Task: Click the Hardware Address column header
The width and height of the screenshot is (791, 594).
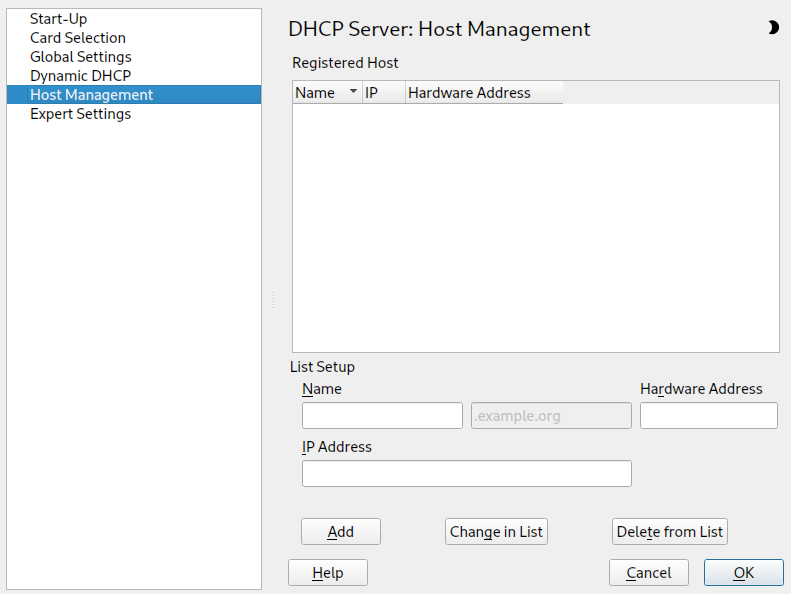Action: pyautogui.click(x=470, y=93)
